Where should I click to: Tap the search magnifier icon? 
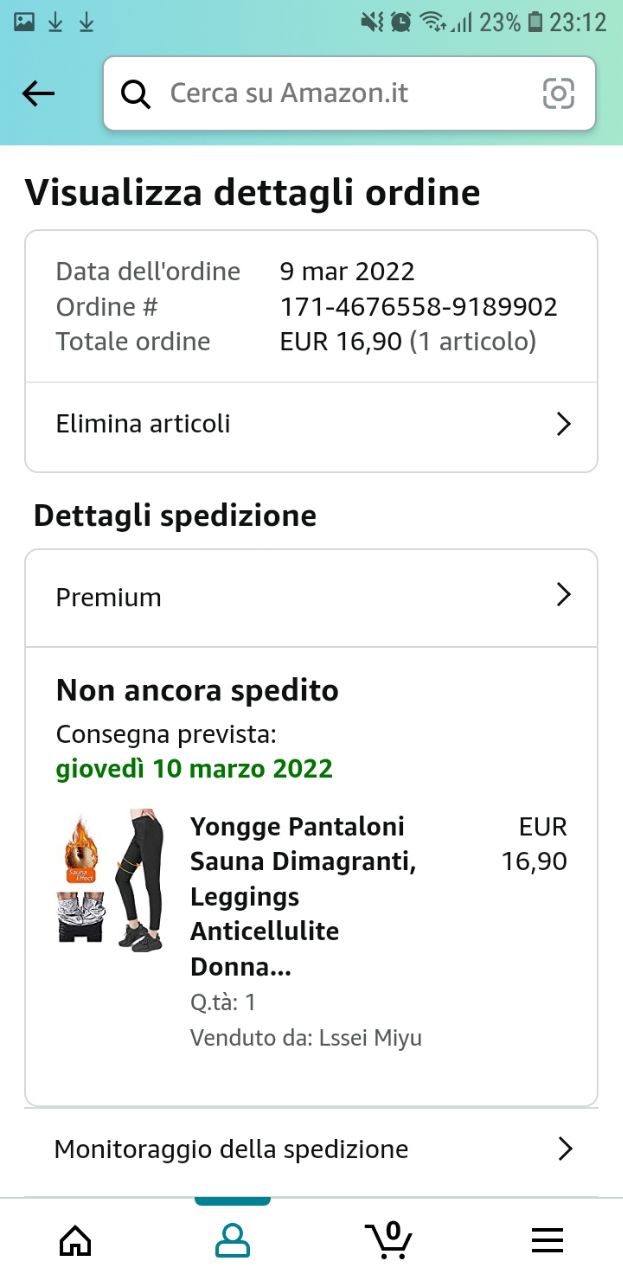coord(135,94)
